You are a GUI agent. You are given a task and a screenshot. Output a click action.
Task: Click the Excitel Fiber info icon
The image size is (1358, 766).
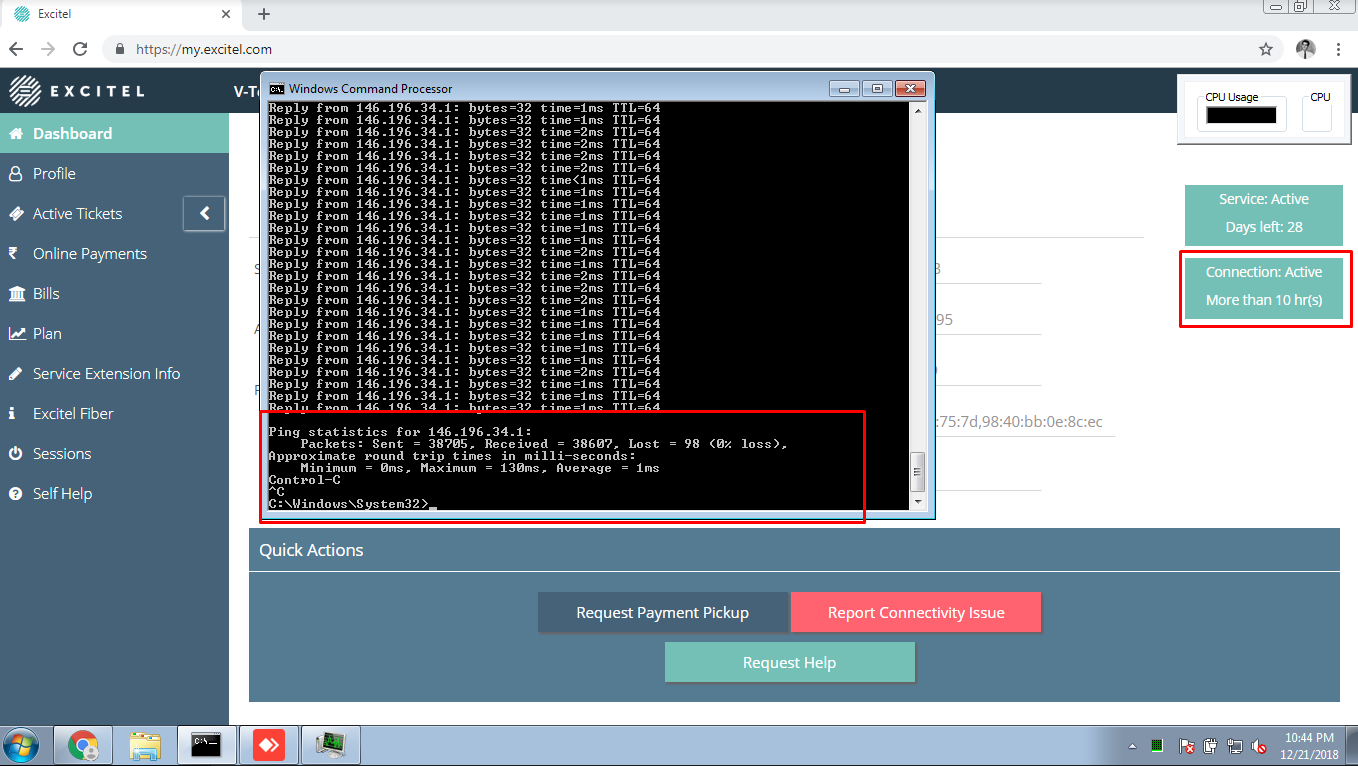[x=12, y=414]
